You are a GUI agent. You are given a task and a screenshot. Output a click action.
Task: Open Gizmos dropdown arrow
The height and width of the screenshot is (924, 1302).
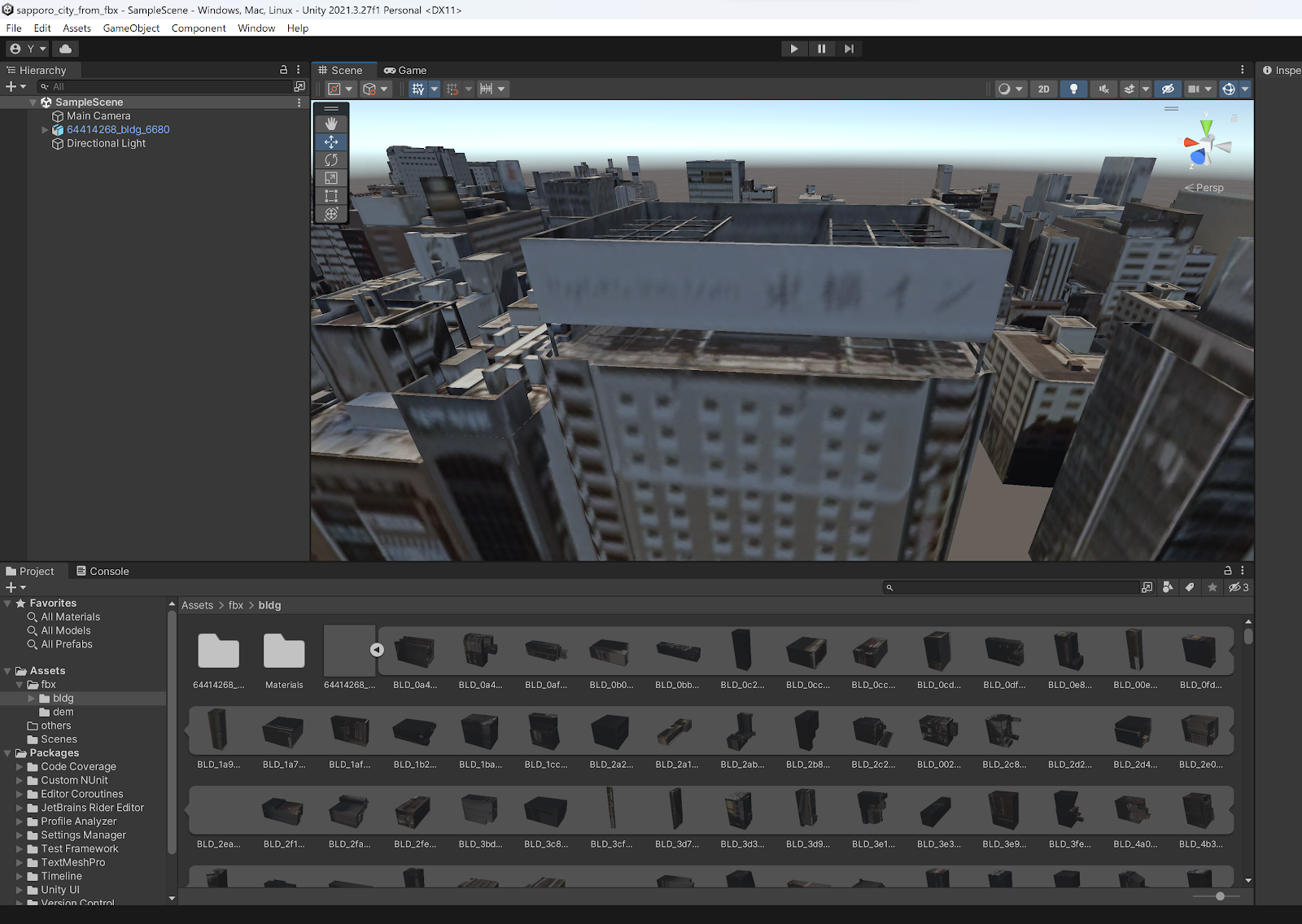click(x=1245, y=89)
